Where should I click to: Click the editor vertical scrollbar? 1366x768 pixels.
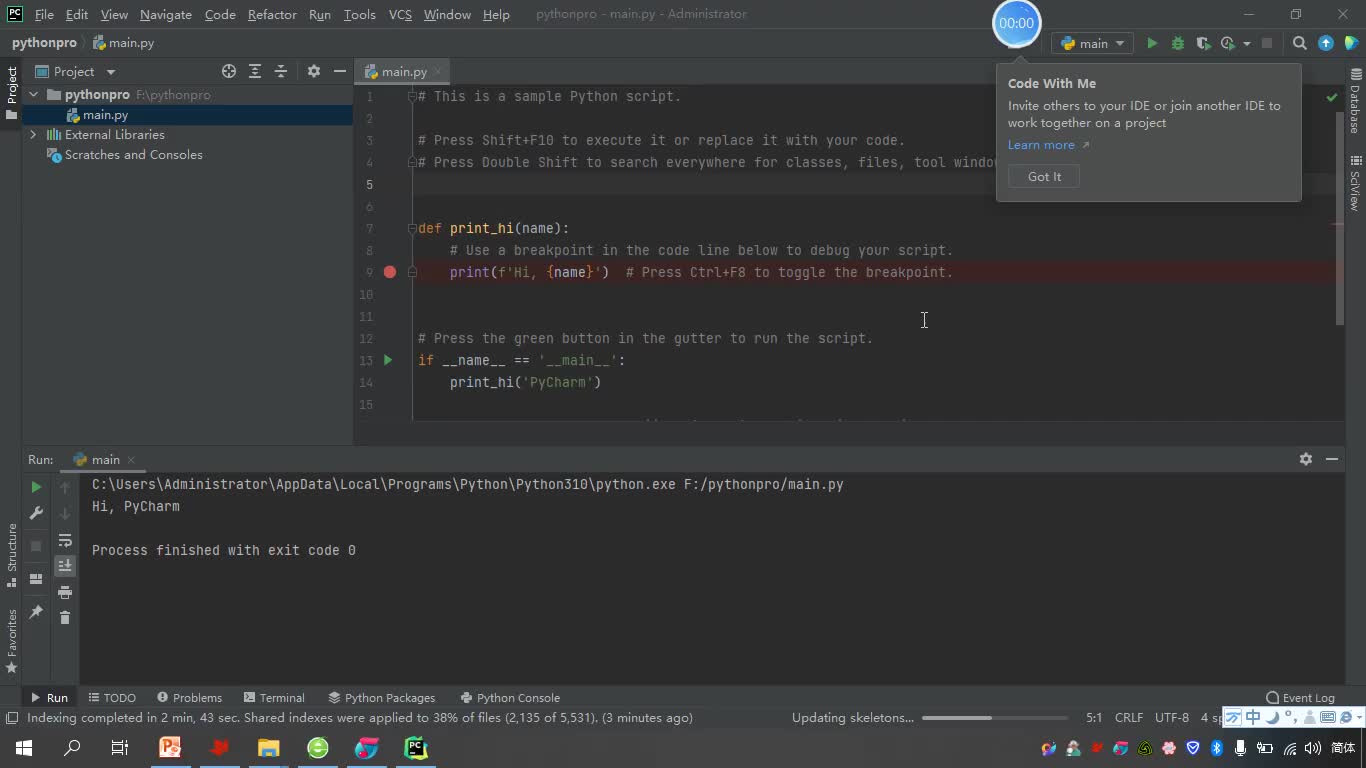pos(1340,218)
